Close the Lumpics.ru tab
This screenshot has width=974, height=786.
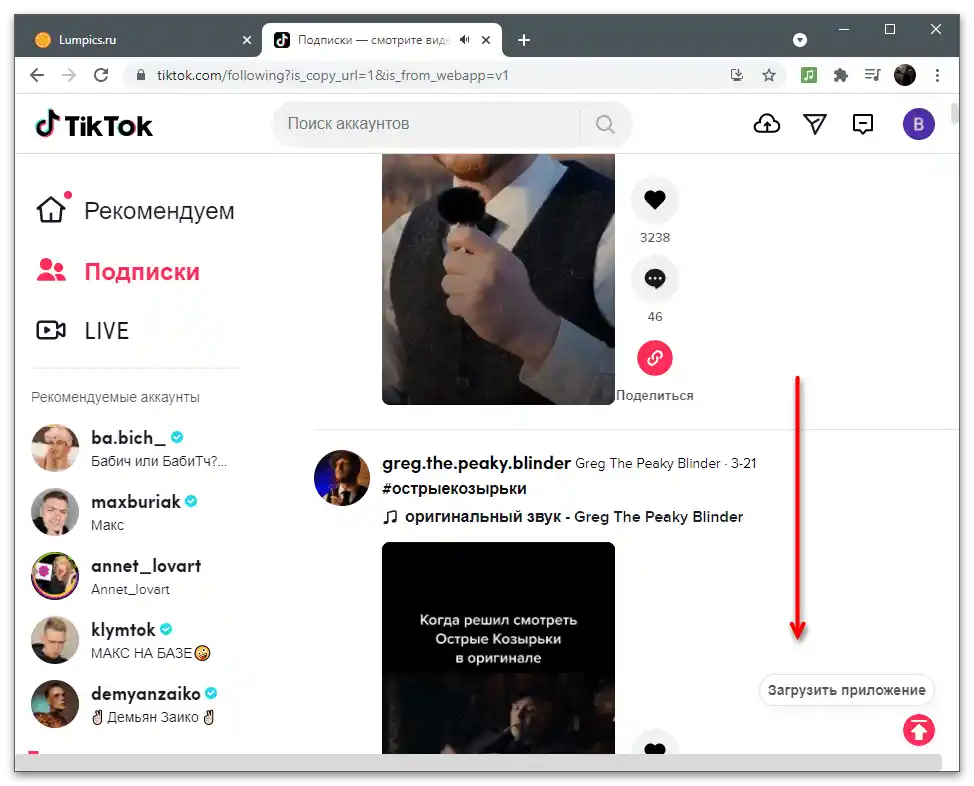point(247,40)
